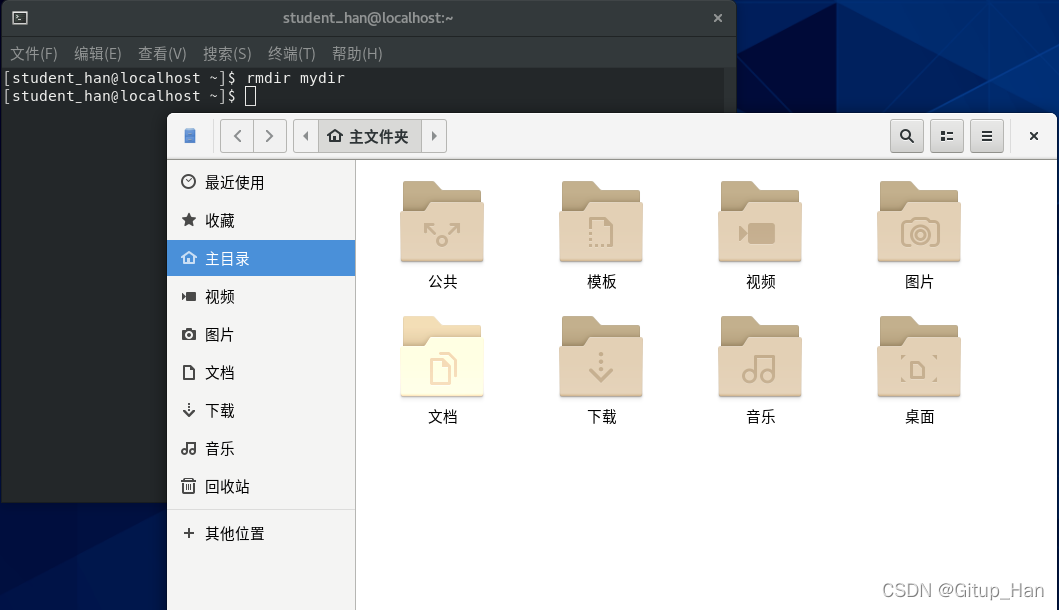Open the terminal 搜索(S) menu
Image resolution: width=1059 pixels, height=610 pixels.
click(227, 53)
